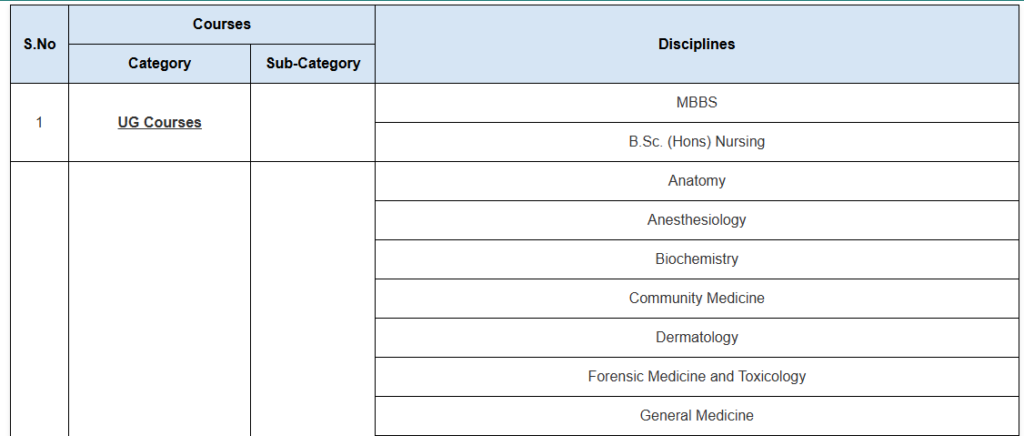Click the empty Sub-Category cell beside Biochemistry
Viewport: 1024px width, 436px height.
[x=312, y=259]
